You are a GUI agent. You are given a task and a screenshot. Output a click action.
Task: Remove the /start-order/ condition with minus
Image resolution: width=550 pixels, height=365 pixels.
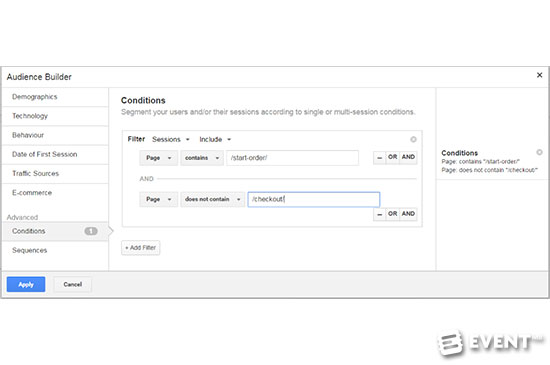(379, 157)
